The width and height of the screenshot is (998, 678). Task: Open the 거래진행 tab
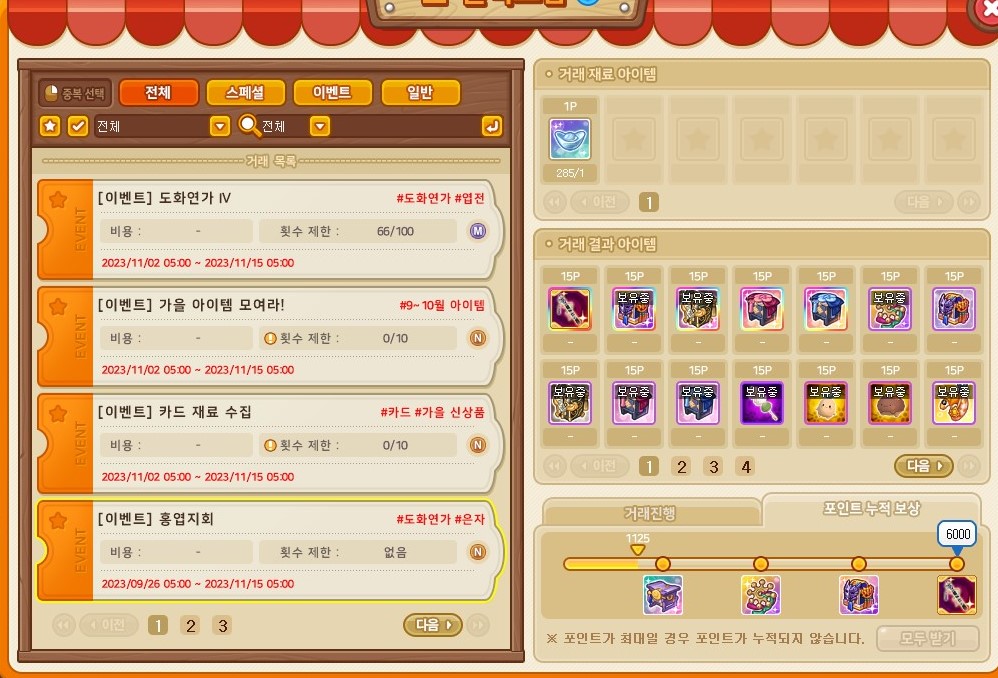[649, 512]
